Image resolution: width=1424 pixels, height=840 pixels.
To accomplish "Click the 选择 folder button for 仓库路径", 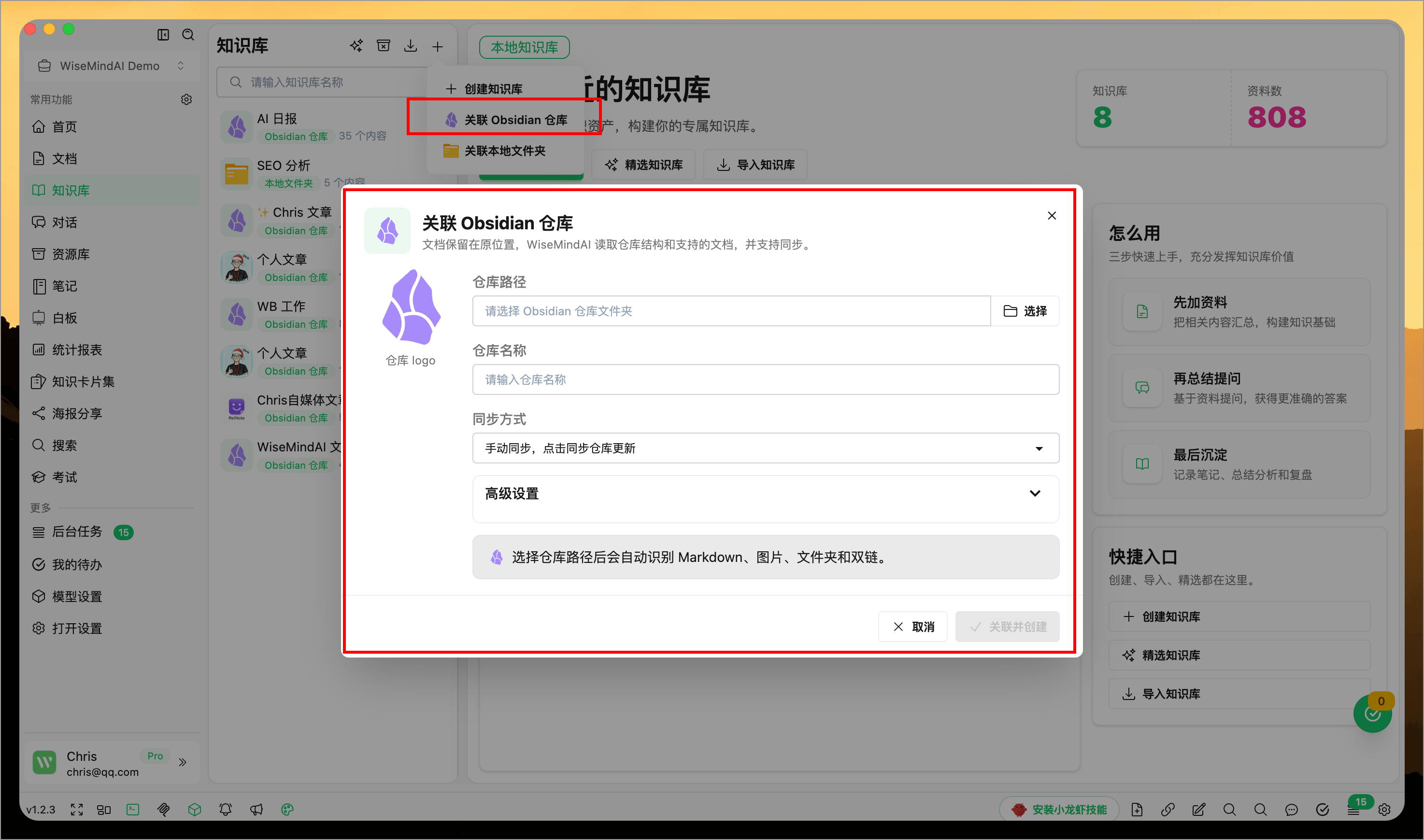I will (x=1025, y=311).
